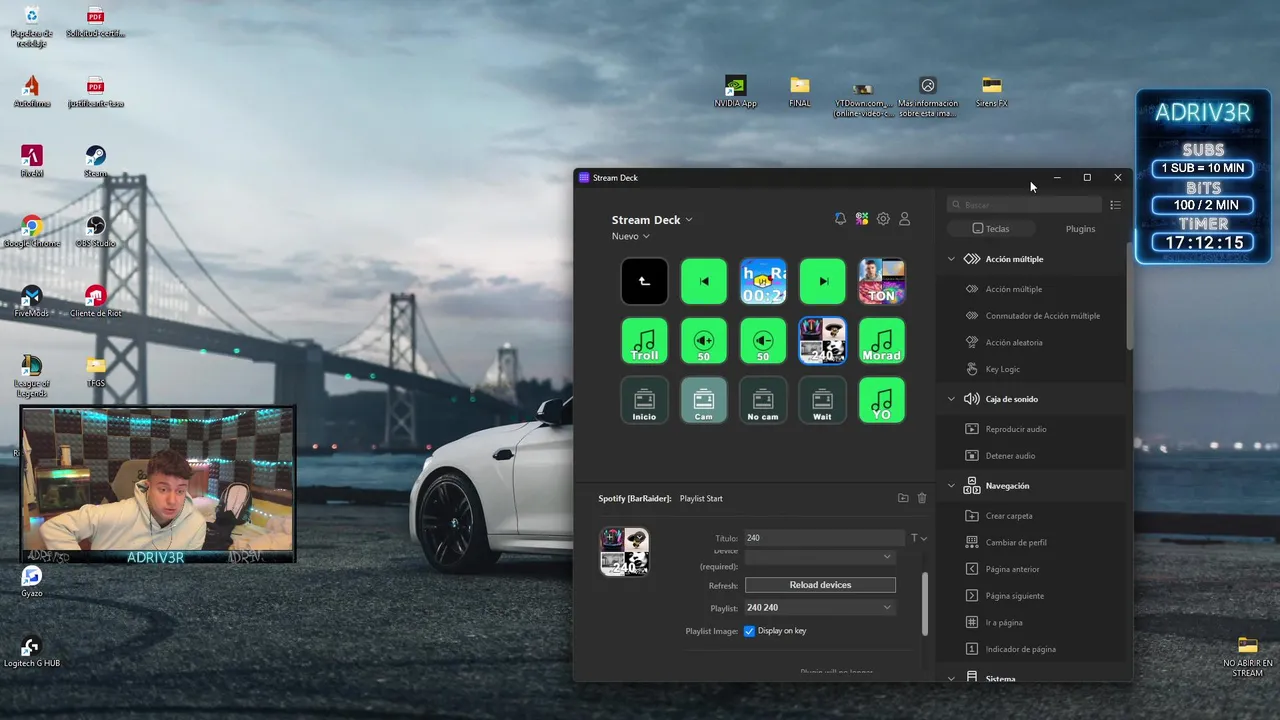This screenshot has height=720, width=1280.
Task: Click the Buscar search field
Action: click(x=1025, y=205)
